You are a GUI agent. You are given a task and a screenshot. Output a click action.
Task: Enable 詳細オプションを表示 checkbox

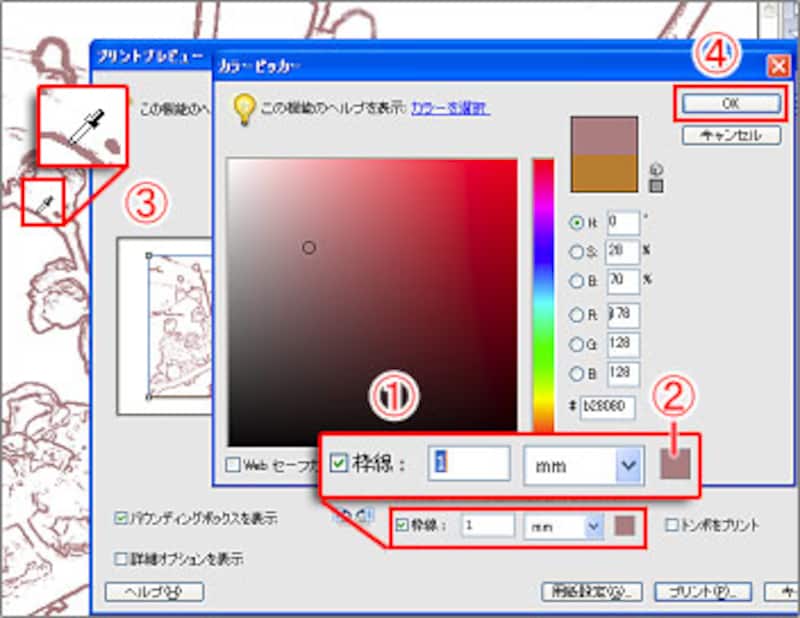(x=120, y=559)
